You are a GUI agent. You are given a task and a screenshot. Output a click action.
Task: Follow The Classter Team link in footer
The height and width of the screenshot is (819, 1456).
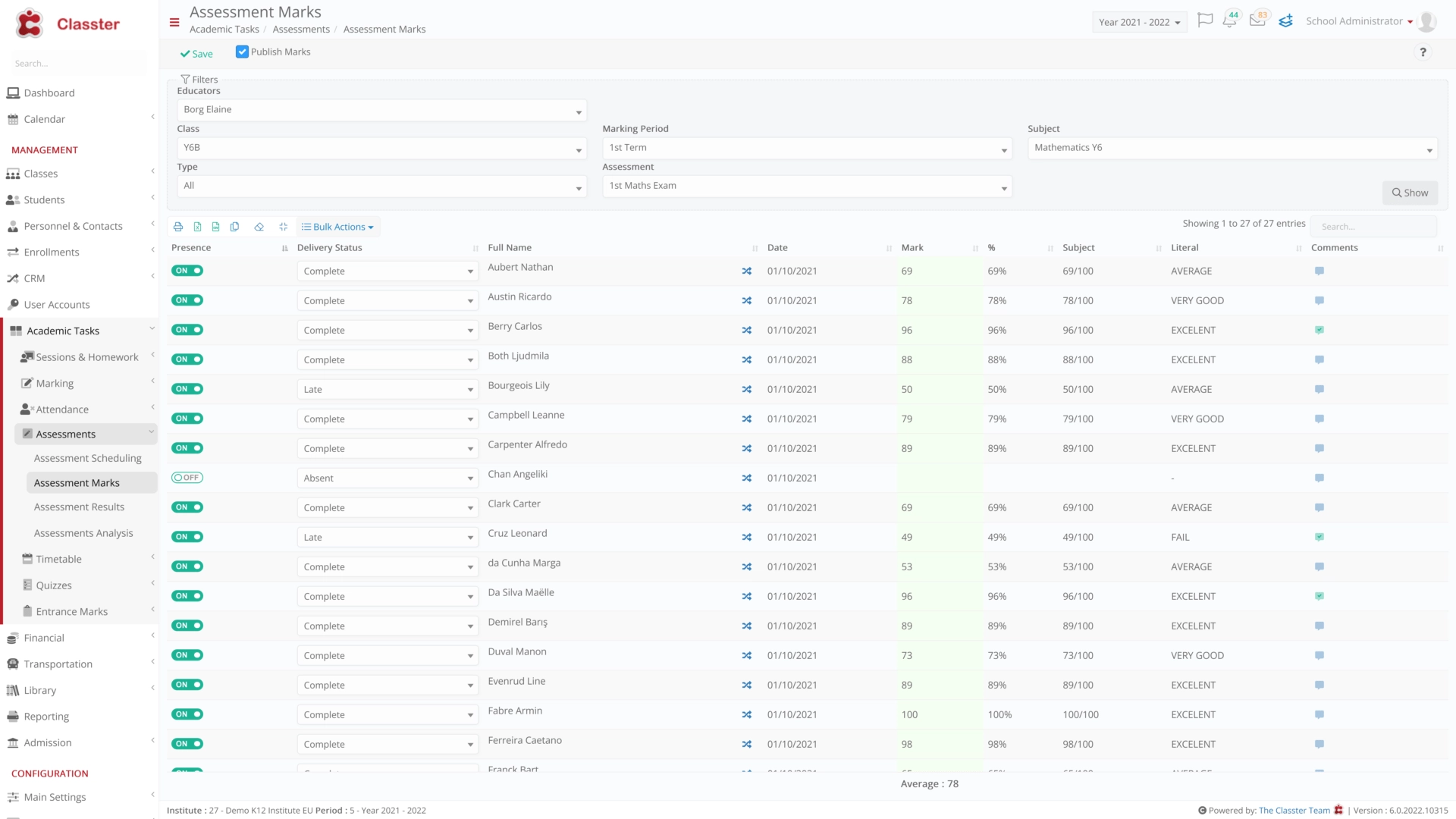(x=1294, y=810)
